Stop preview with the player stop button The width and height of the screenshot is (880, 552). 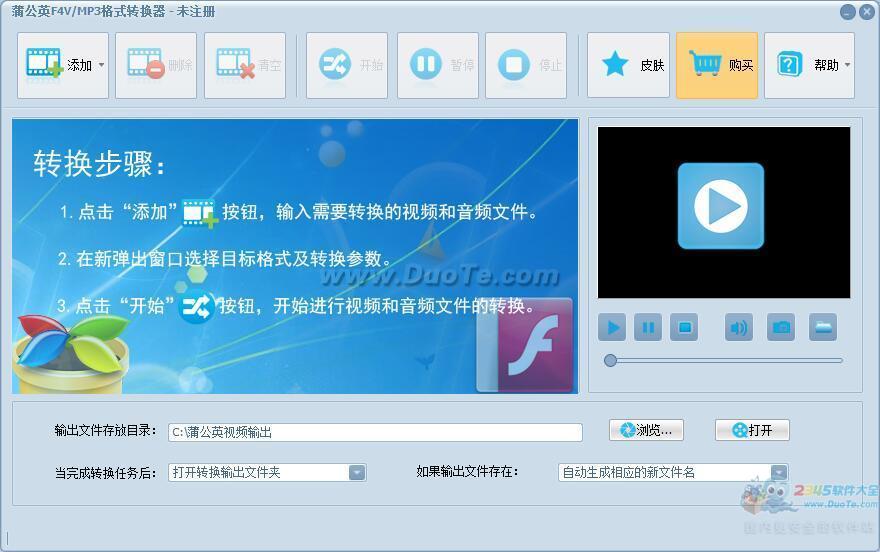click(x=684, y=327)
